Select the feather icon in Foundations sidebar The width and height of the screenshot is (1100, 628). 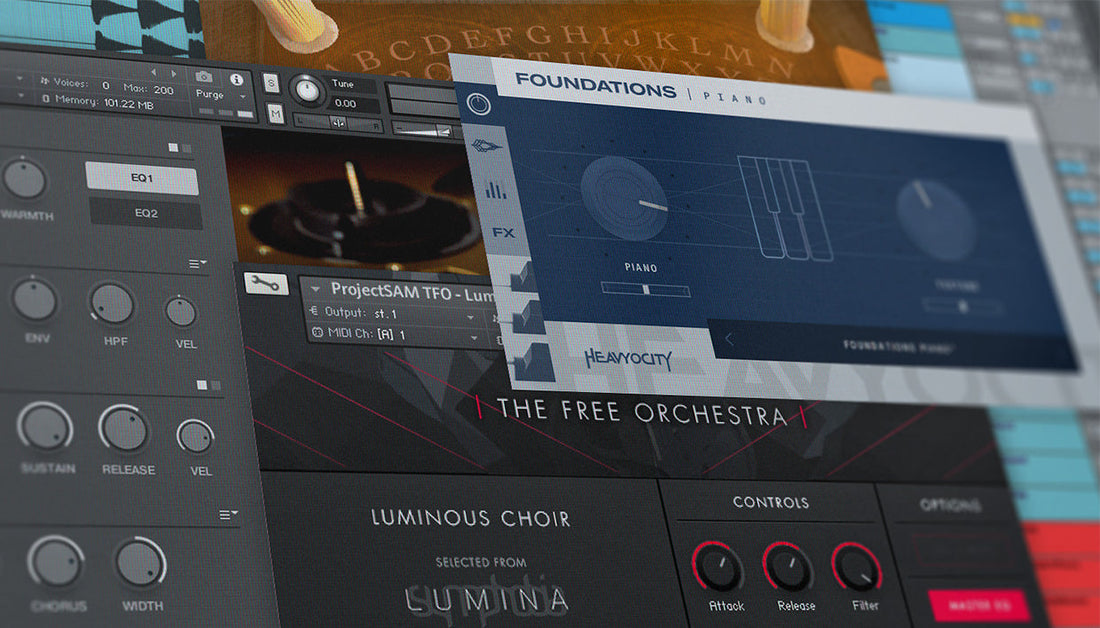[x=486, y=146]
